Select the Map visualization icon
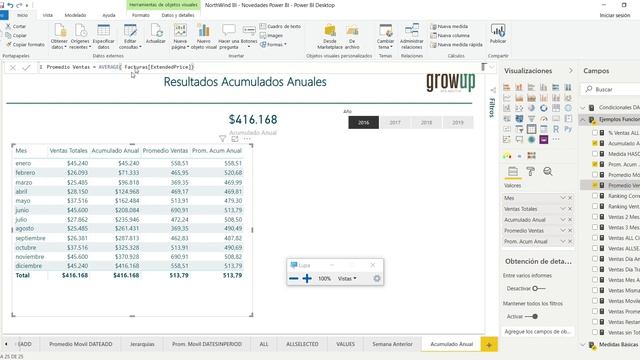The image size is (640, 360). (568, 108)
